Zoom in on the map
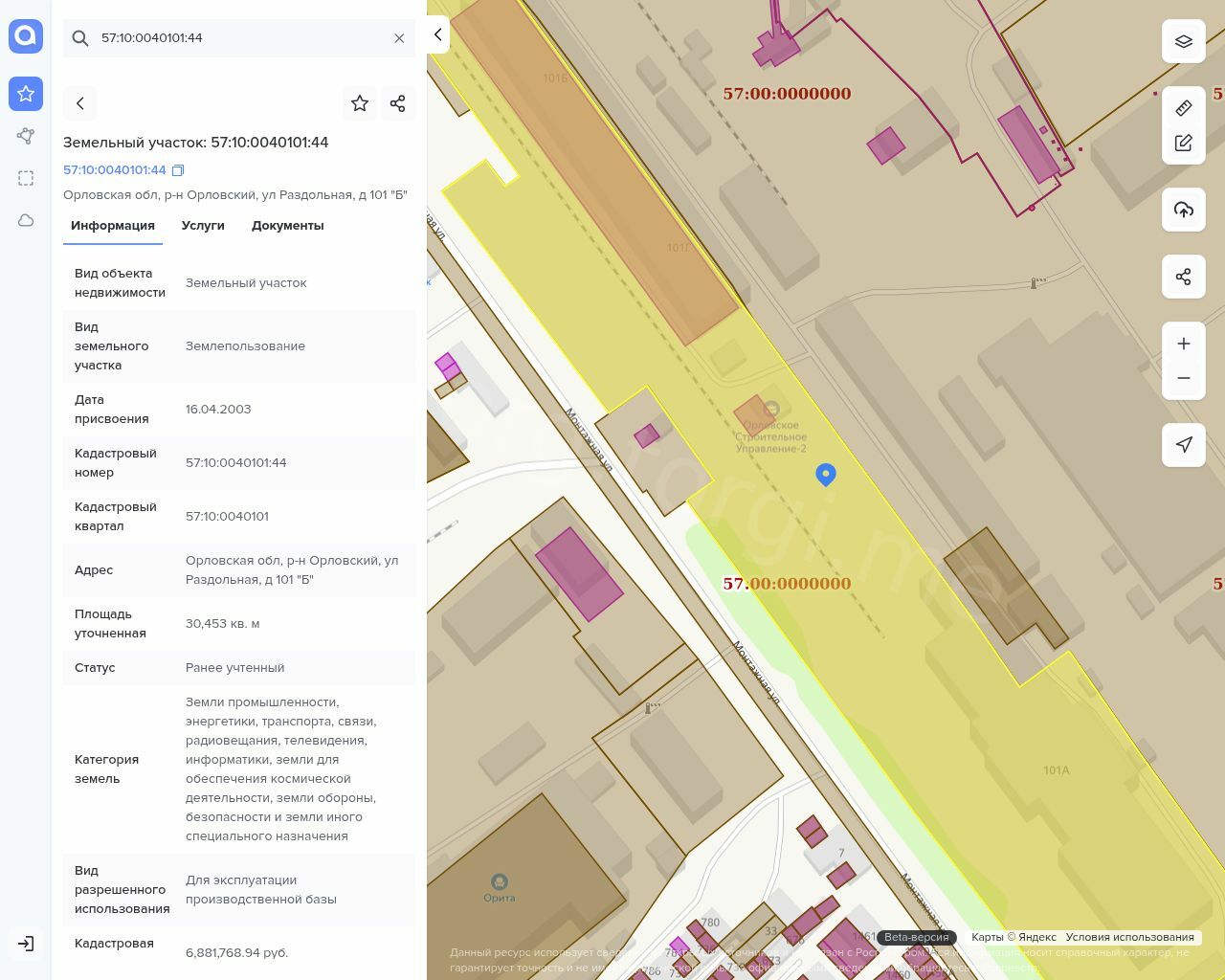The width and height of the screenshot is (1225, 980). 1184,344
